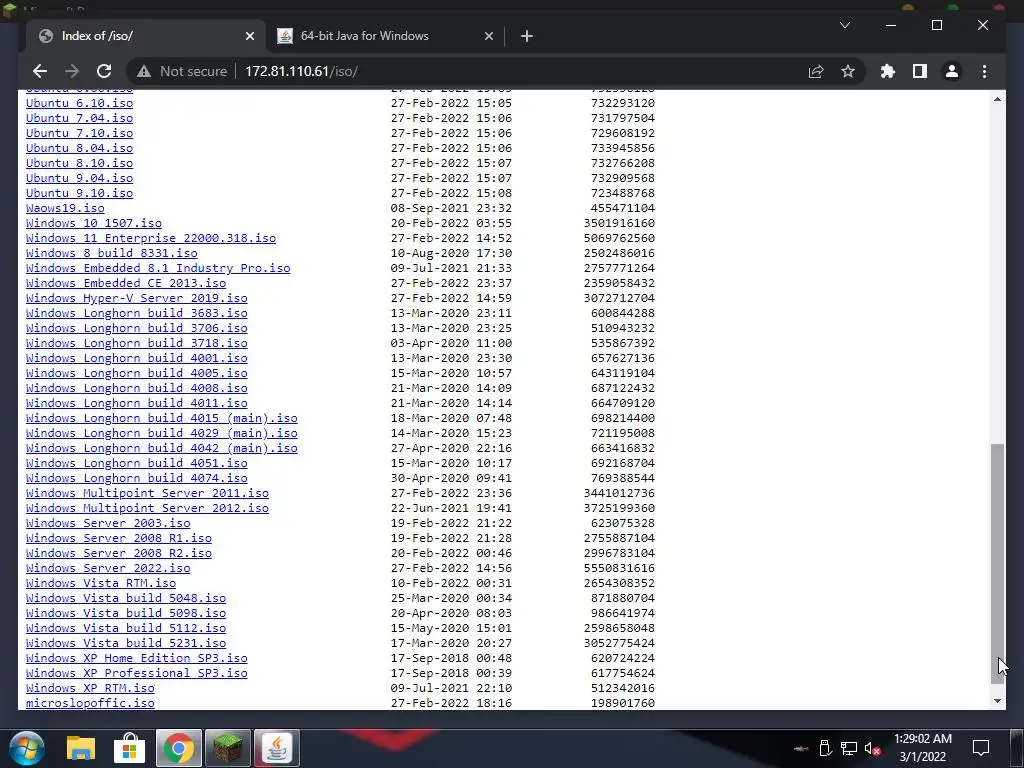Image resolution: width=1024 pixels, height=768 pixels.
Task: Open Windows_Embedded_8.1_Industry_Pro.iso link
Action: click(158, 268)
